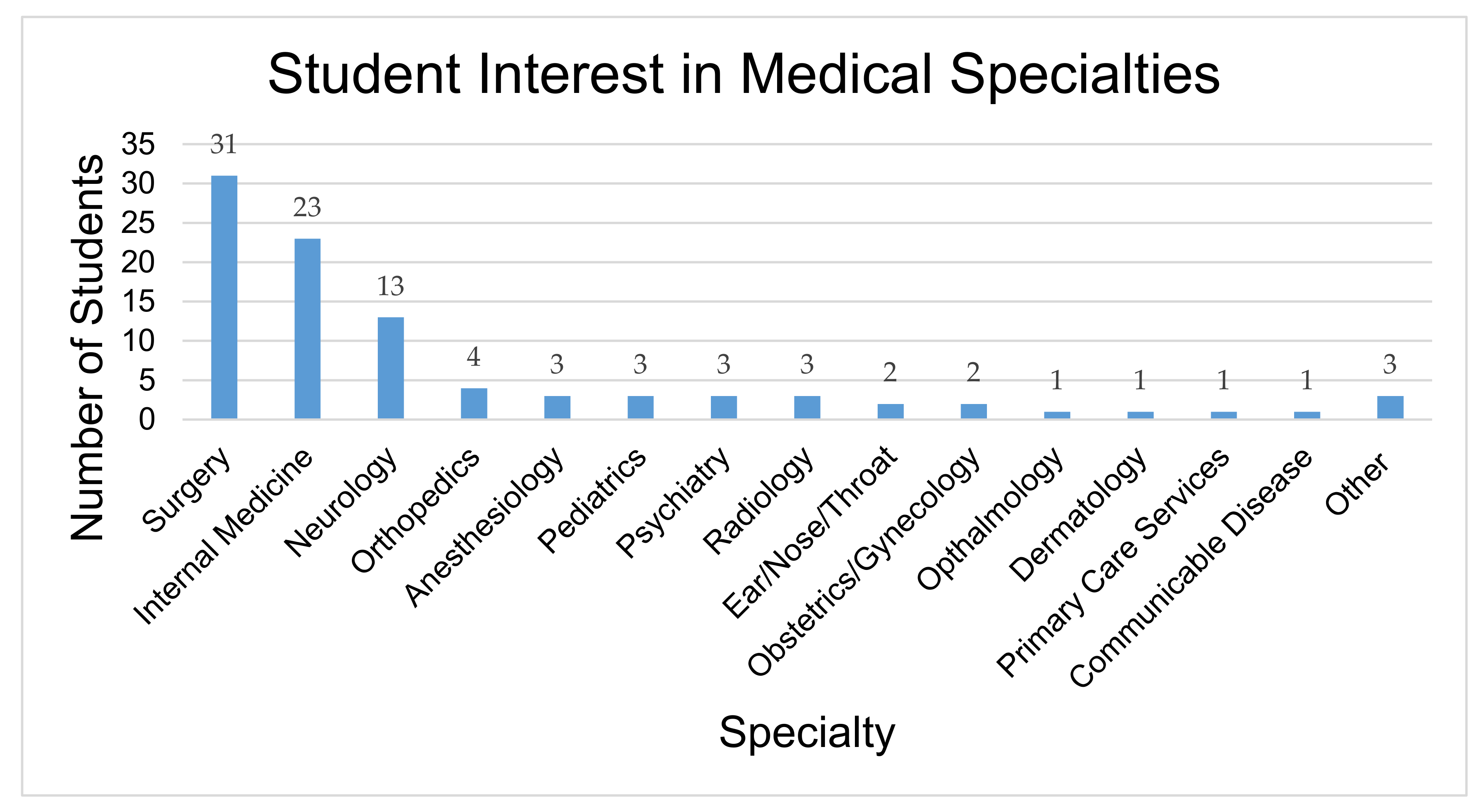Select the data label 13 above Neurology
The height and width of the screenshot is (812, 1484).
click(391, 286)
